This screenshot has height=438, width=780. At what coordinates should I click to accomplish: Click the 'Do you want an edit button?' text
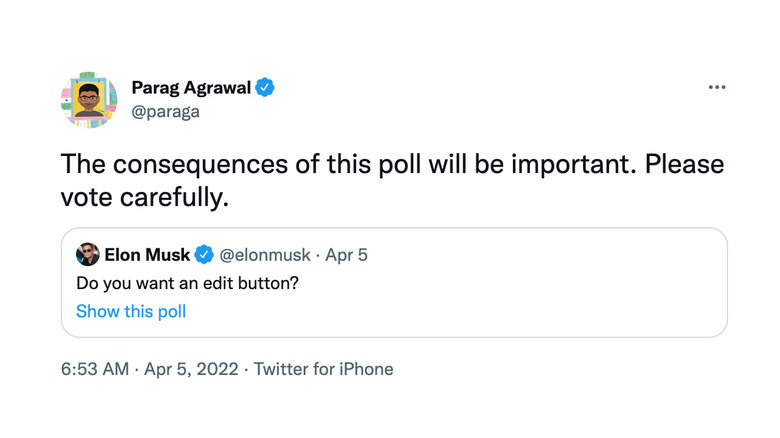tap(188, 283)
